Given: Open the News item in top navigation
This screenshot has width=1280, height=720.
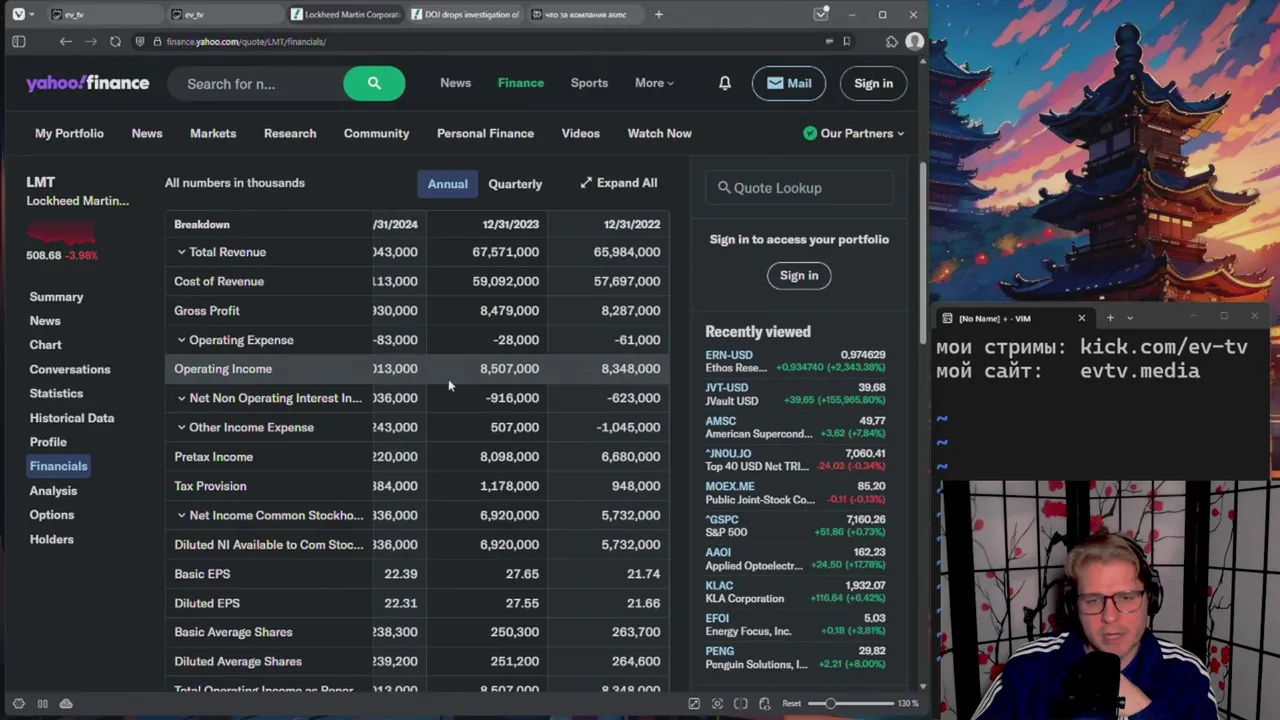Looking at the screenshot, I should [x=455, y=83].
